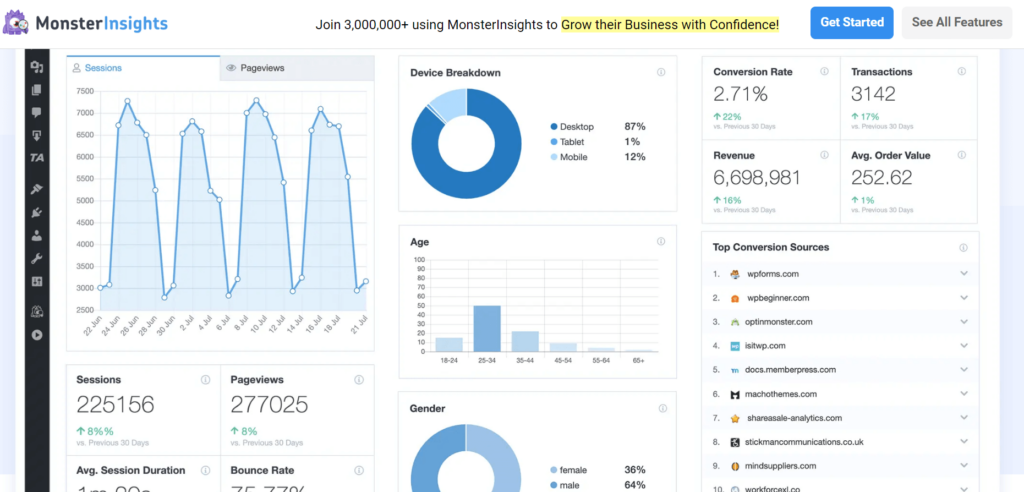Open the Media icon in sidebar

point(37,67)
